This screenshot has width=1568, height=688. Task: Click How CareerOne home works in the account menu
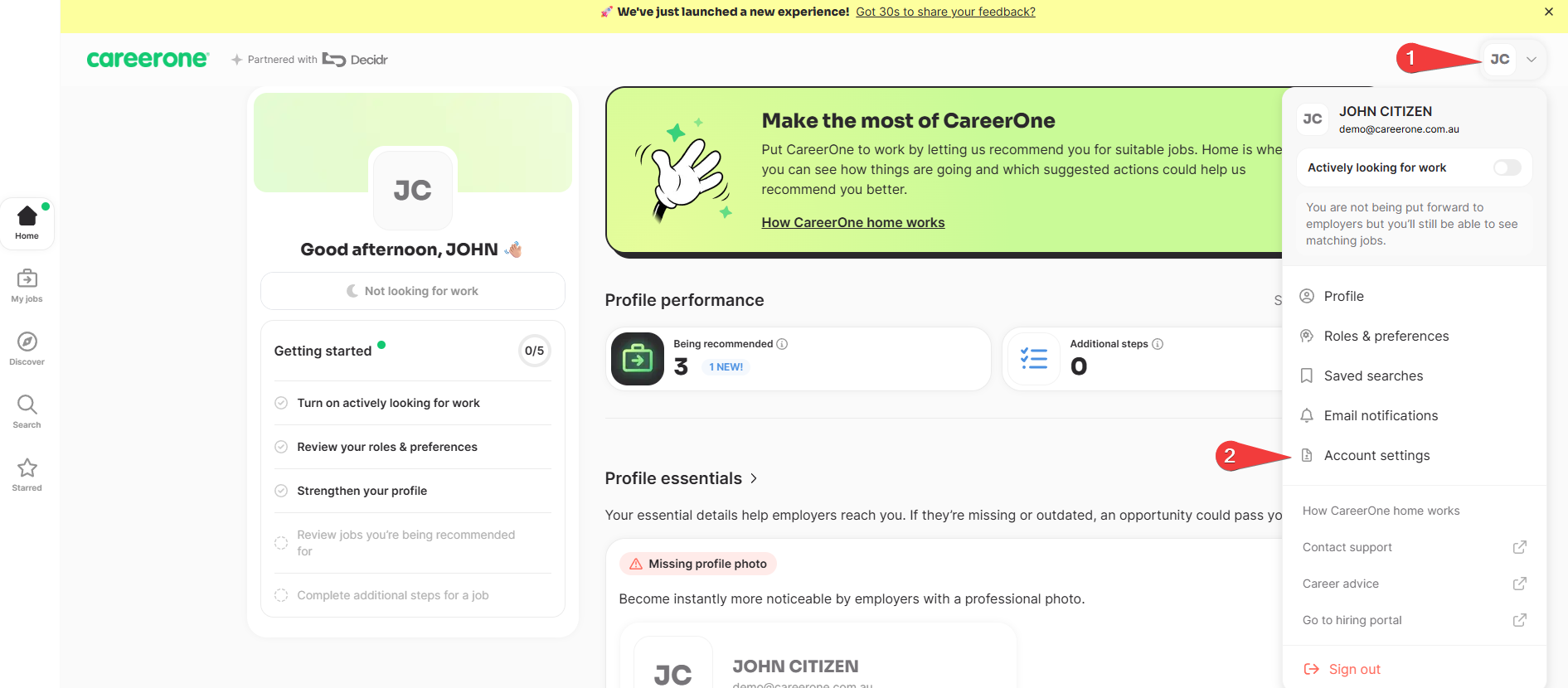point(1381,511)
